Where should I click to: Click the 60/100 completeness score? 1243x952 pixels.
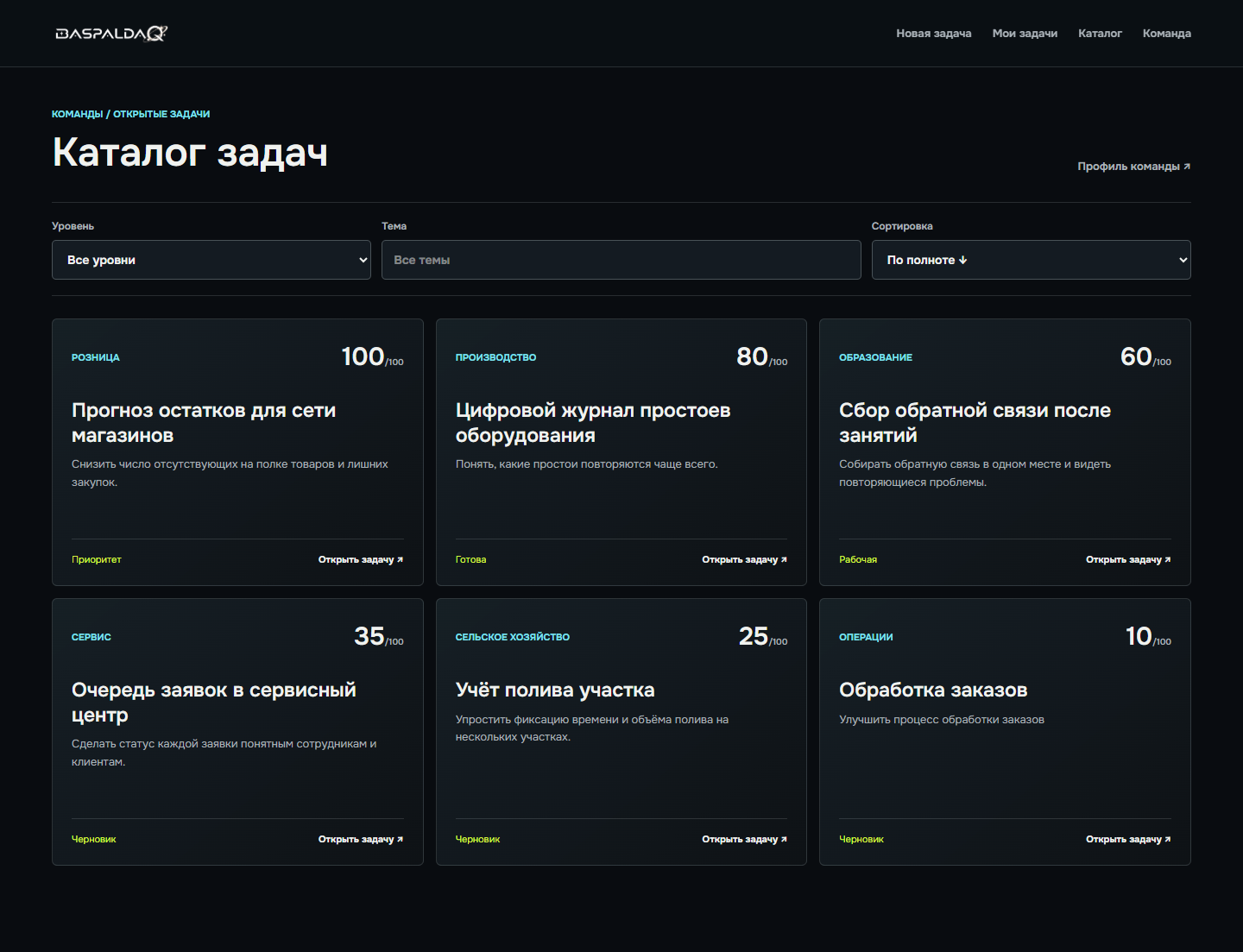click(1146, 357)
